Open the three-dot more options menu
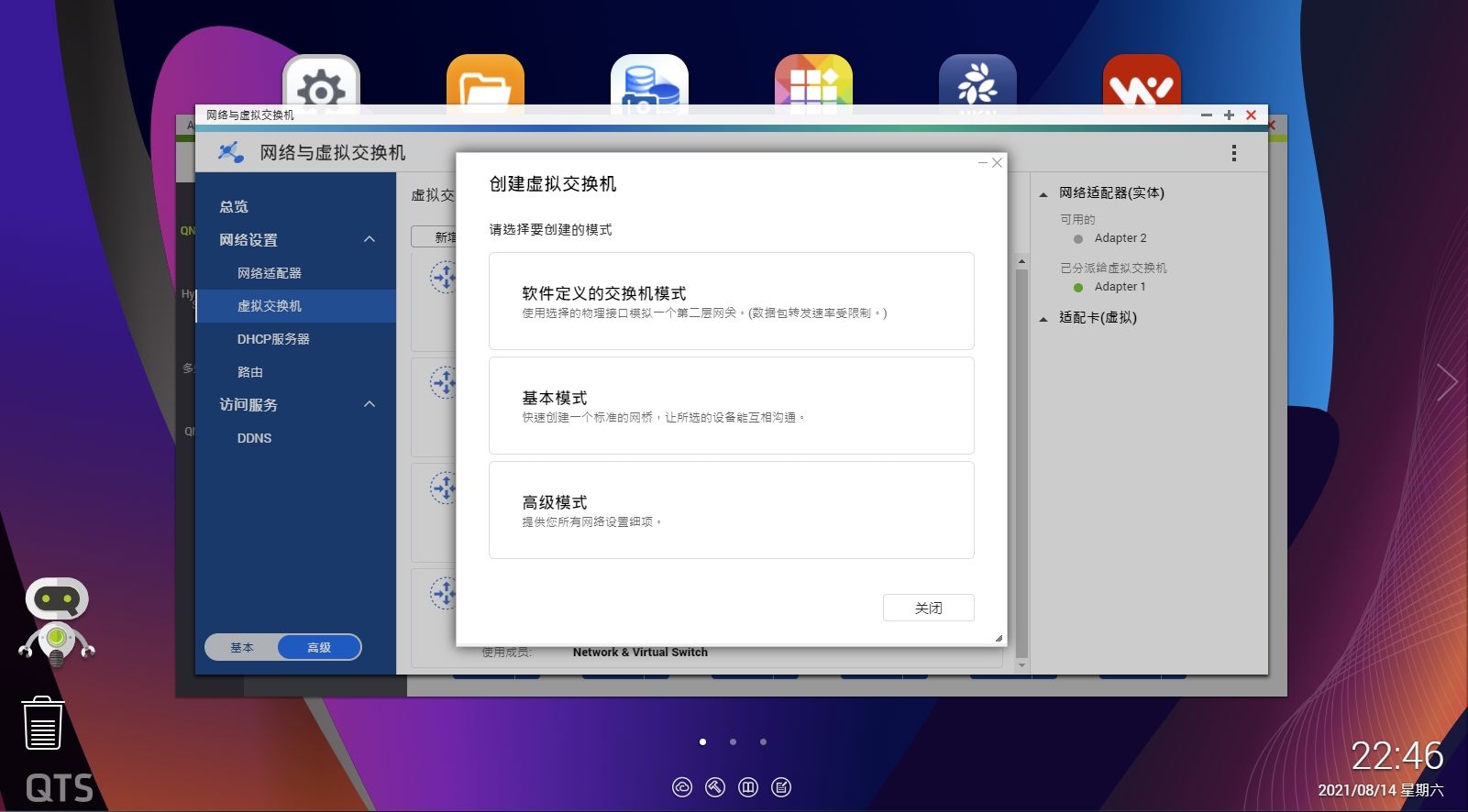Image resolution: width=1468 pixels, height=812 pixels. click(x=1234, y=153)
